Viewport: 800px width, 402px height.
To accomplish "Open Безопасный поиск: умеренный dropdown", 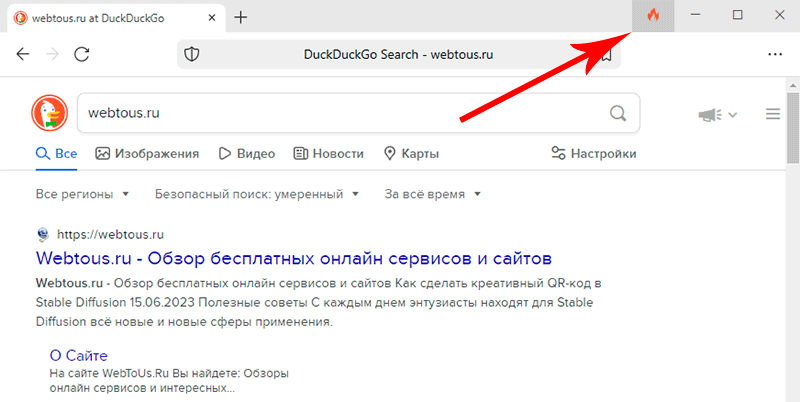I will [257, 194].
